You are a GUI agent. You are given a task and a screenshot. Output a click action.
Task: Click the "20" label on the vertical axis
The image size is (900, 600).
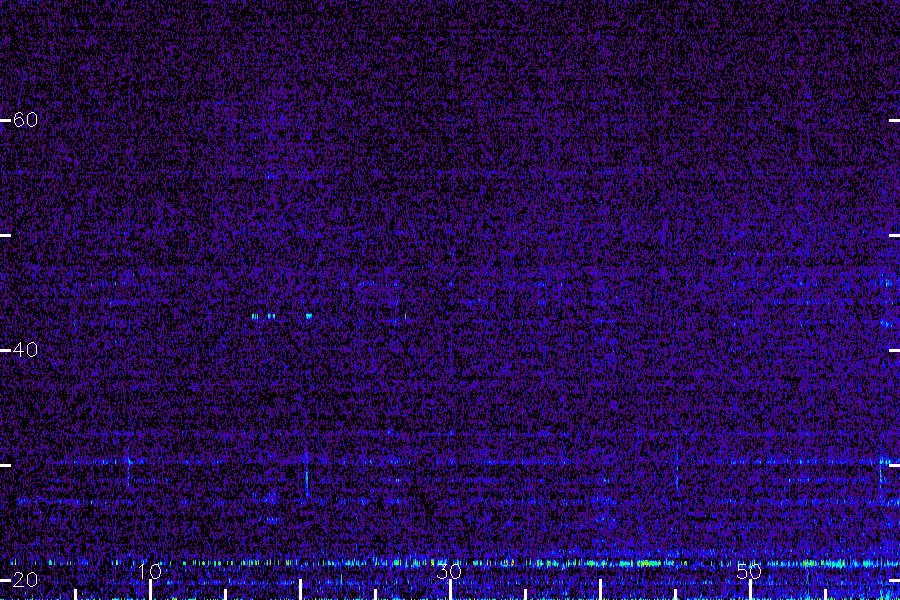click(25, 580)
